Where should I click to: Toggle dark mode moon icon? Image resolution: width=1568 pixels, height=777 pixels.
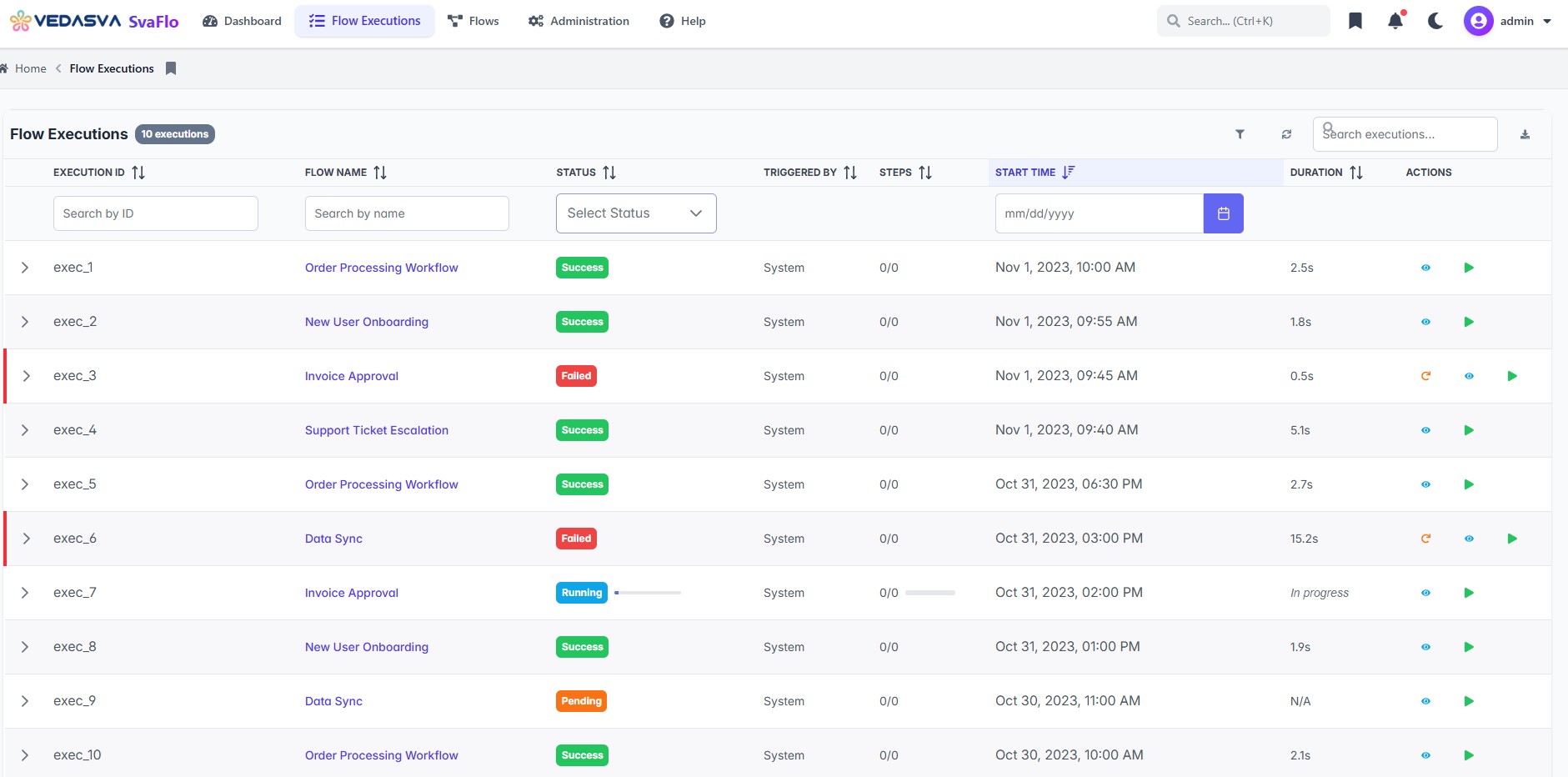(1435, 21)
